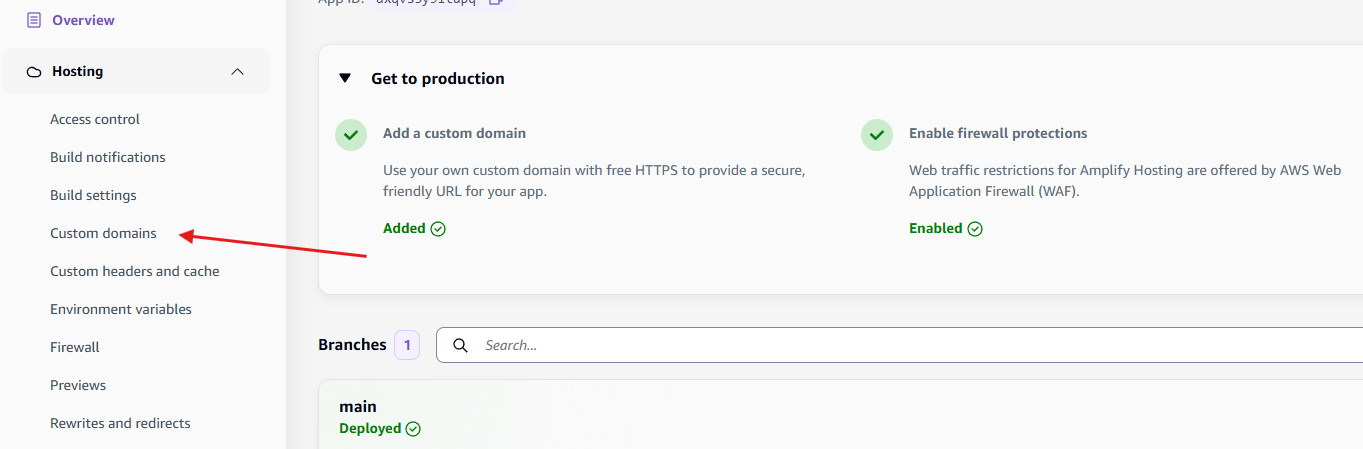Click the Branches search input field
1363x449 pixels.
900,345
